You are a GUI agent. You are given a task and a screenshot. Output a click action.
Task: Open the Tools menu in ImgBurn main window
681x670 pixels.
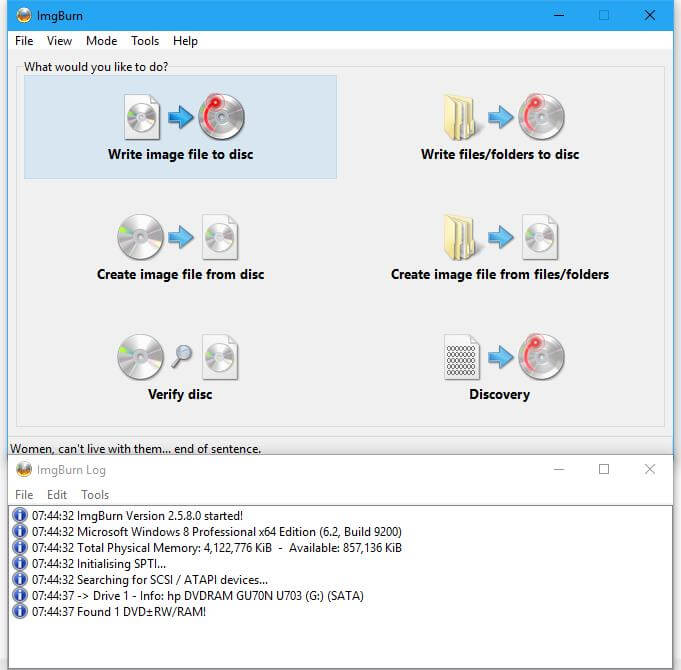(145, 41)
